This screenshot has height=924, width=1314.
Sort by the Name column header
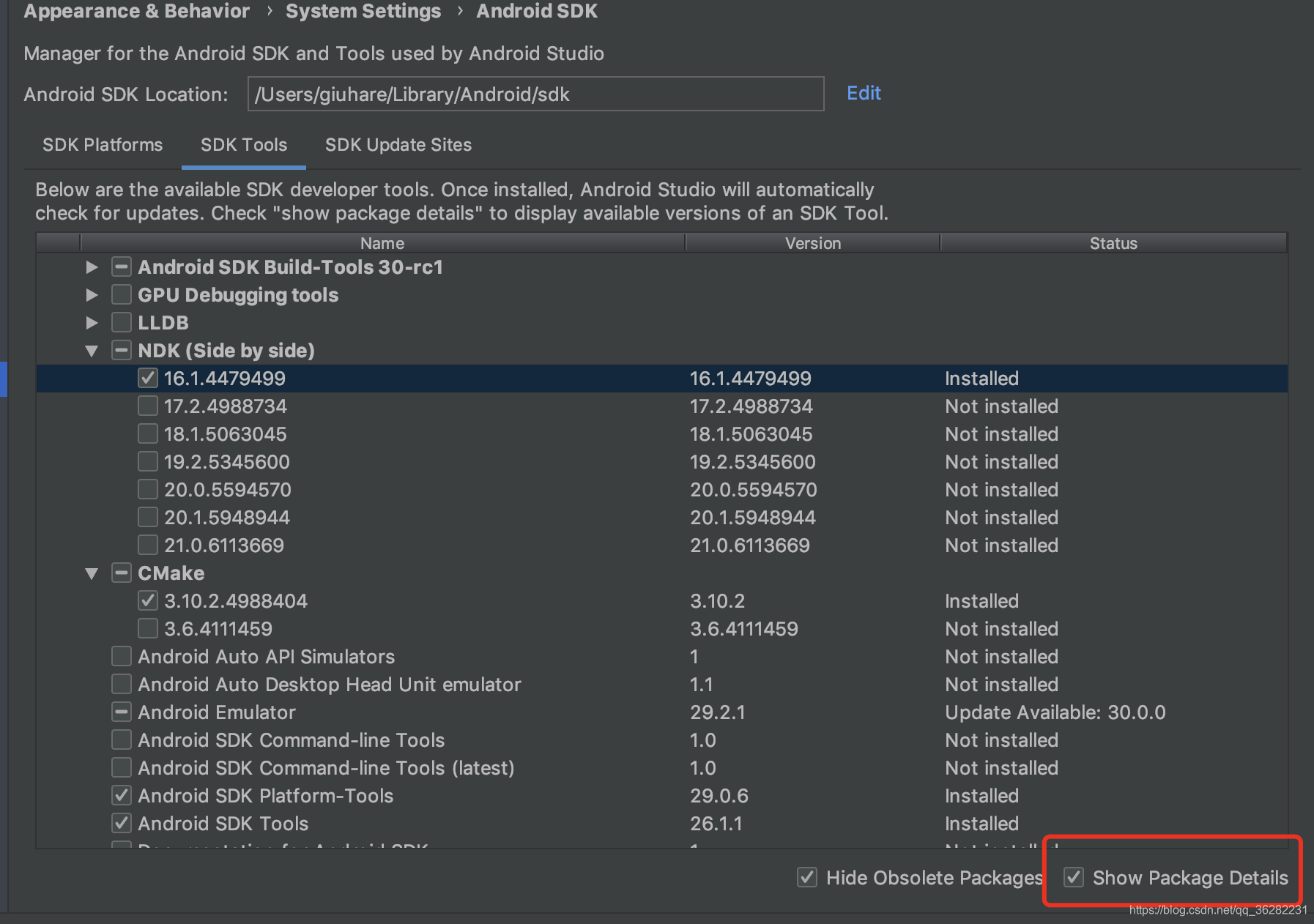[x=382, y=243]
